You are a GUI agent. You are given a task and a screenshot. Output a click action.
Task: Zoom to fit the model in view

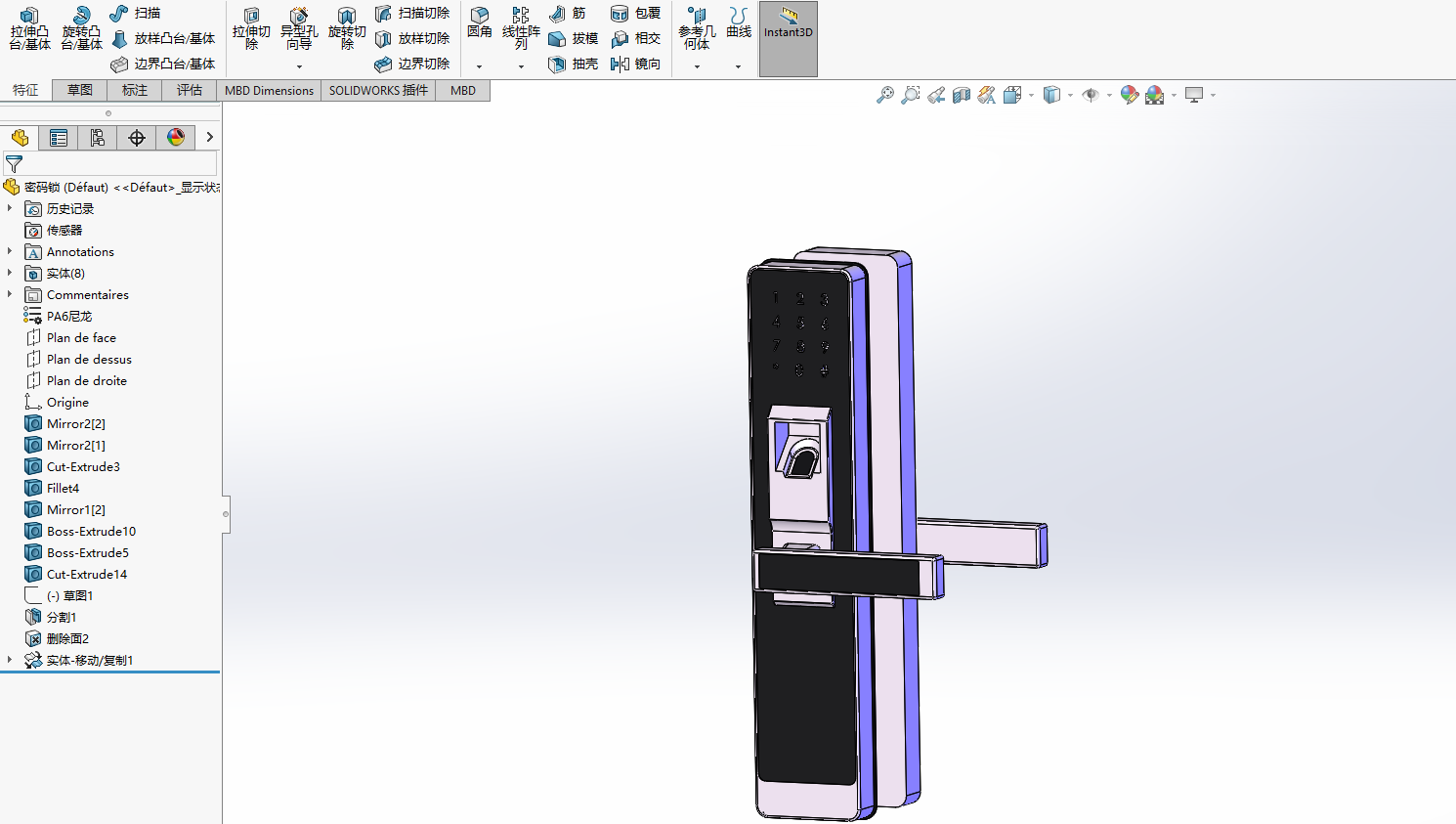point(885,95)
